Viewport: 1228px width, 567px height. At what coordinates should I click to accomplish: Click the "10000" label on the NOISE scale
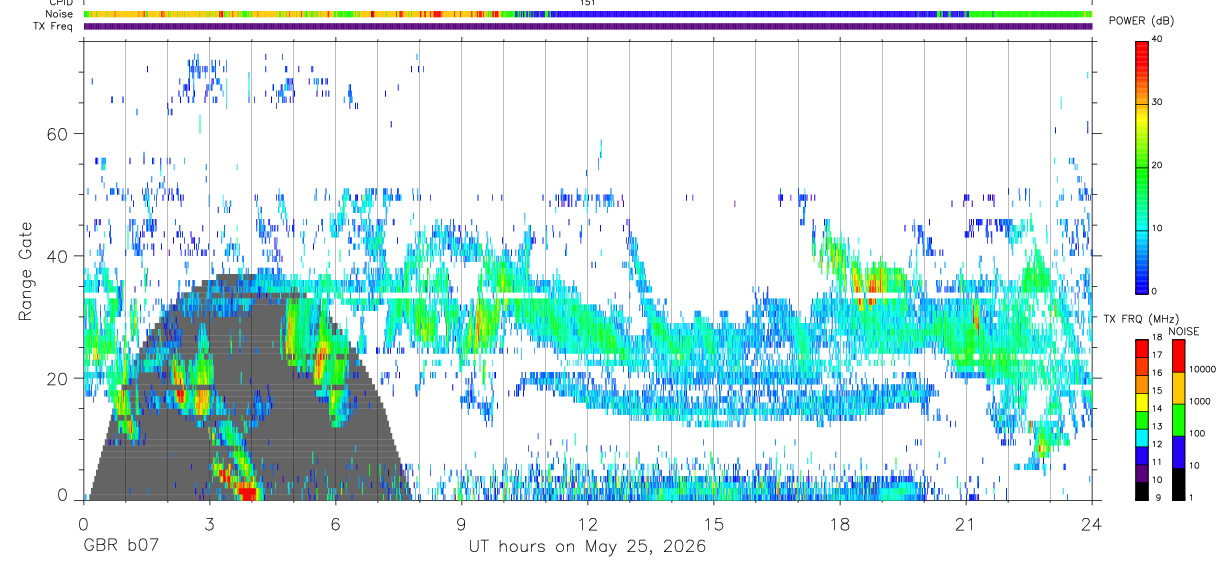1202,369
